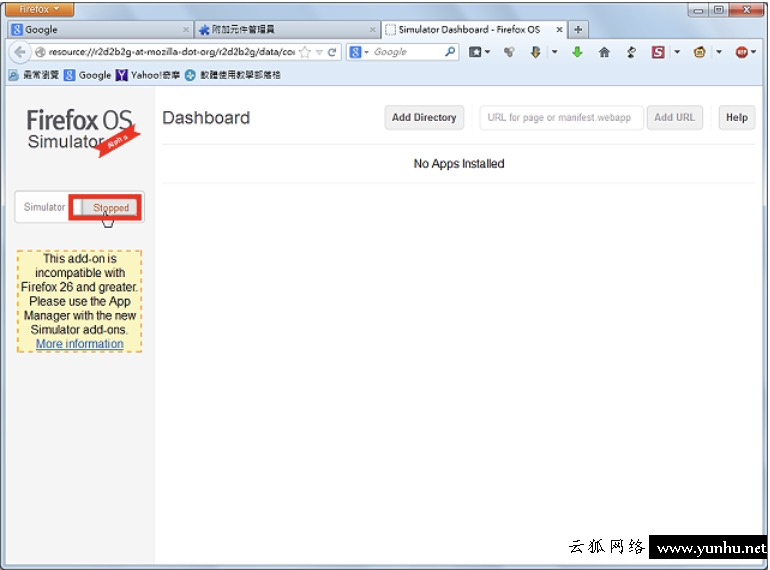The image size is (770, 570).
Task: Open the Google bookmark in bookmarks bar
Action: pyautogui.click(x=88, y=75)
